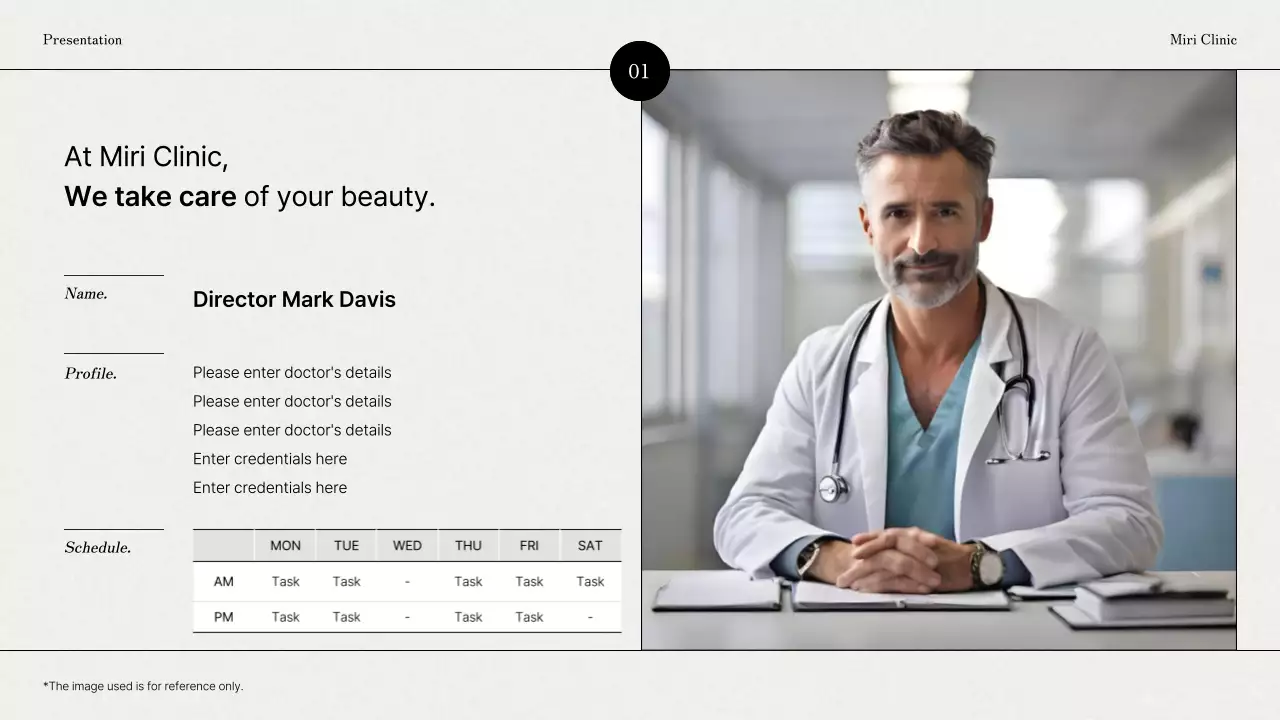1280x720 pixels.
Task: Select the doctor photo image
Action: click(x=938, y=360)
